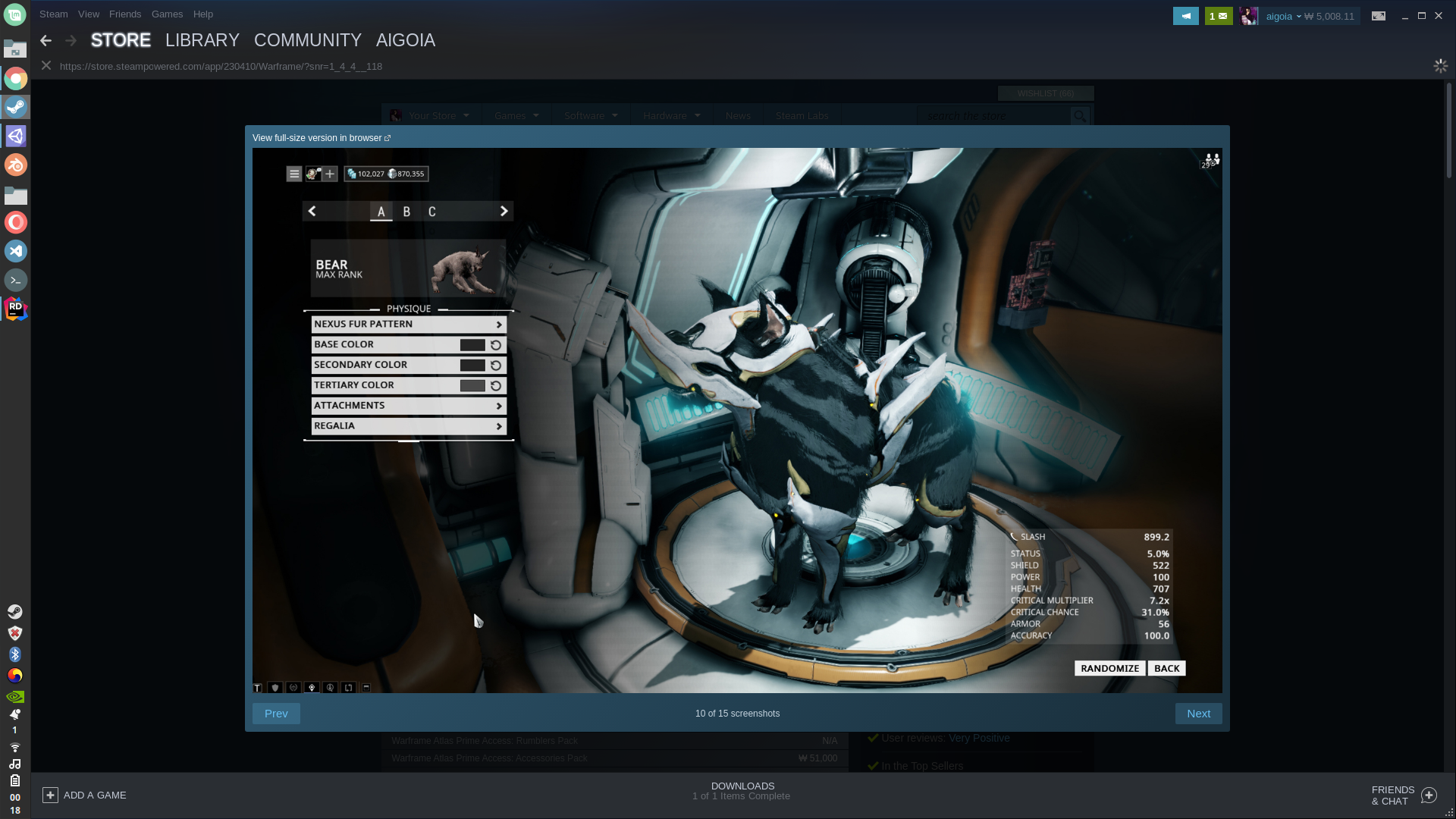
Task: Select Warframe Atlas Prime Access: Rumblers Pack row
Action: click(614, 741)
